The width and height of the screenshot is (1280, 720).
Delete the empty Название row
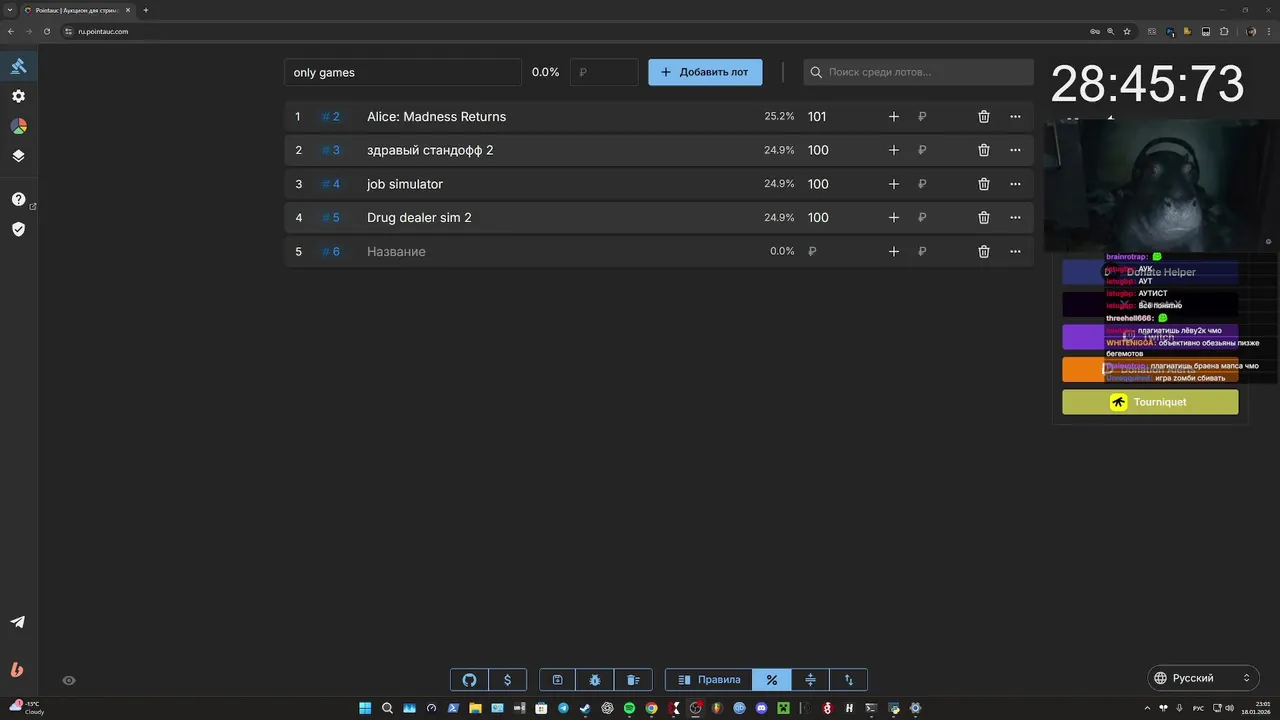[x=984, y=252]
